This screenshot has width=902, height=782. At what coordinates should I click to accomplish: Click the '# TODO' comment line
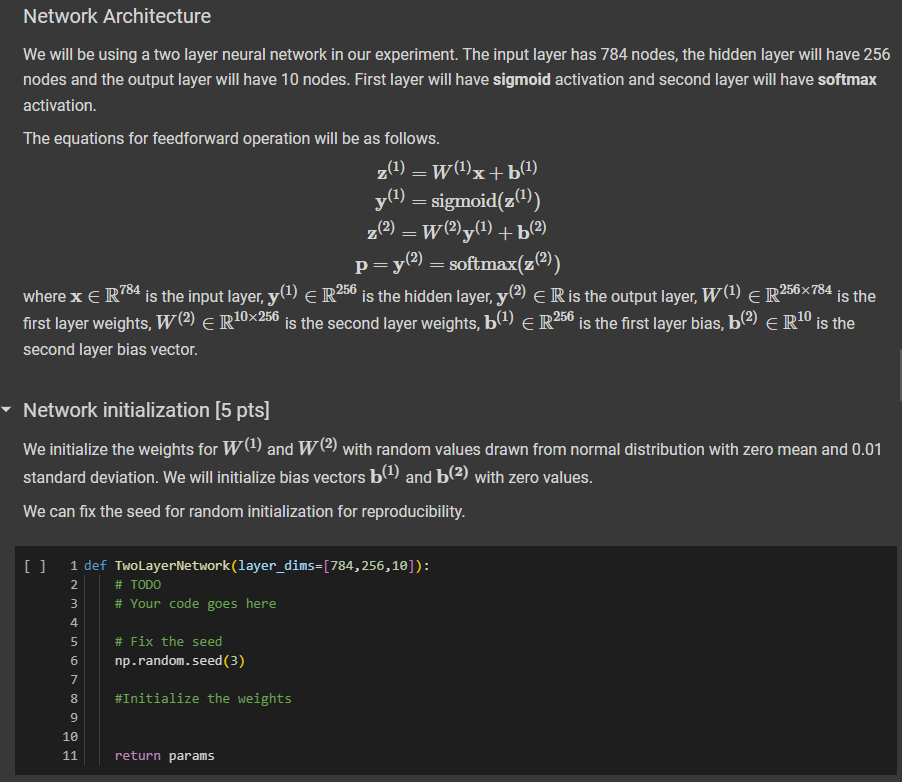point(138,585)
